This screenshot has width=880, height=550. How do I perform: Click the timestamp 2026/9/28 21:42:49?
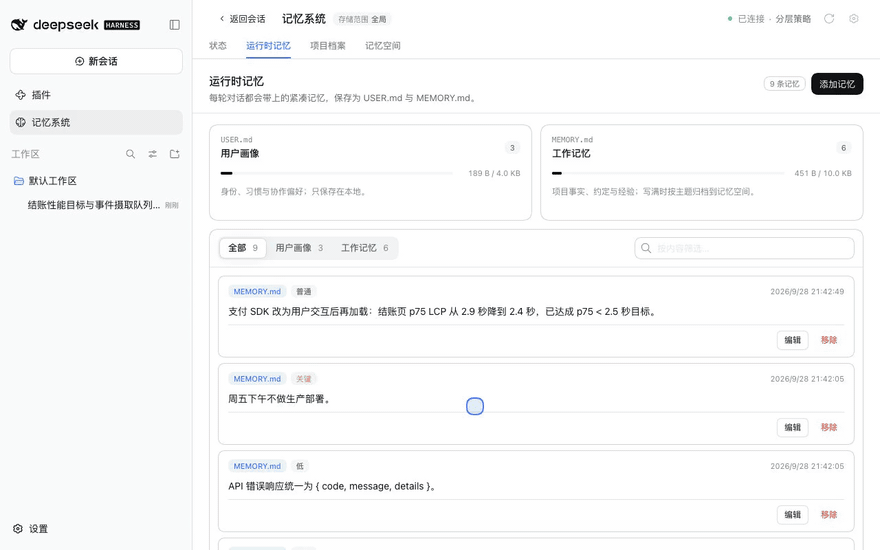[x=806, y=292]
